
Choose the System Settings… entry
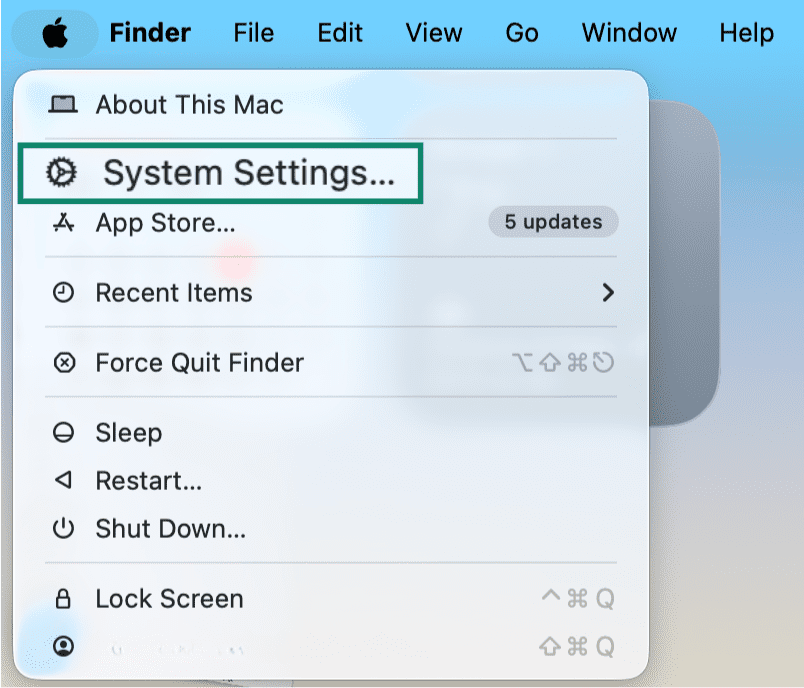coord(220,173)
